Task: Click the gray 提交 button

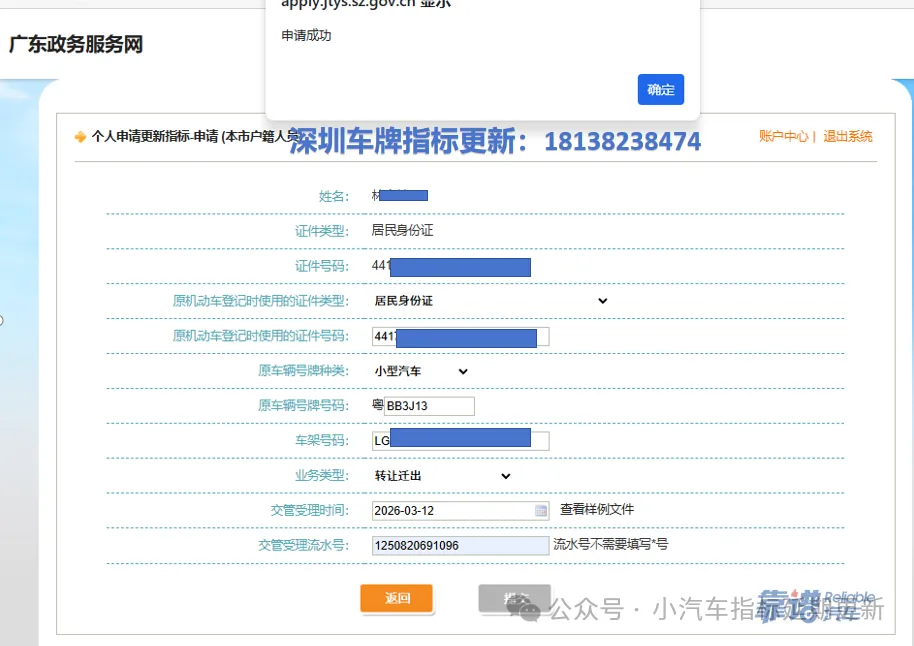Action: click(514, 598)
